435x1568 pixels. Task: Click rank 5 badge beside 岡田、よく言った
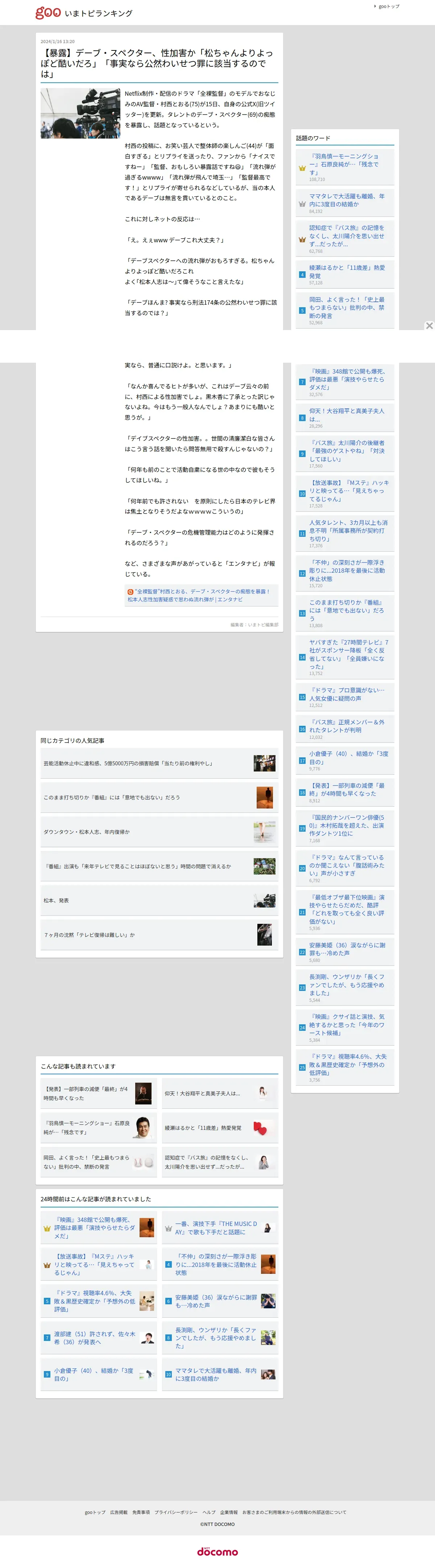302,310
